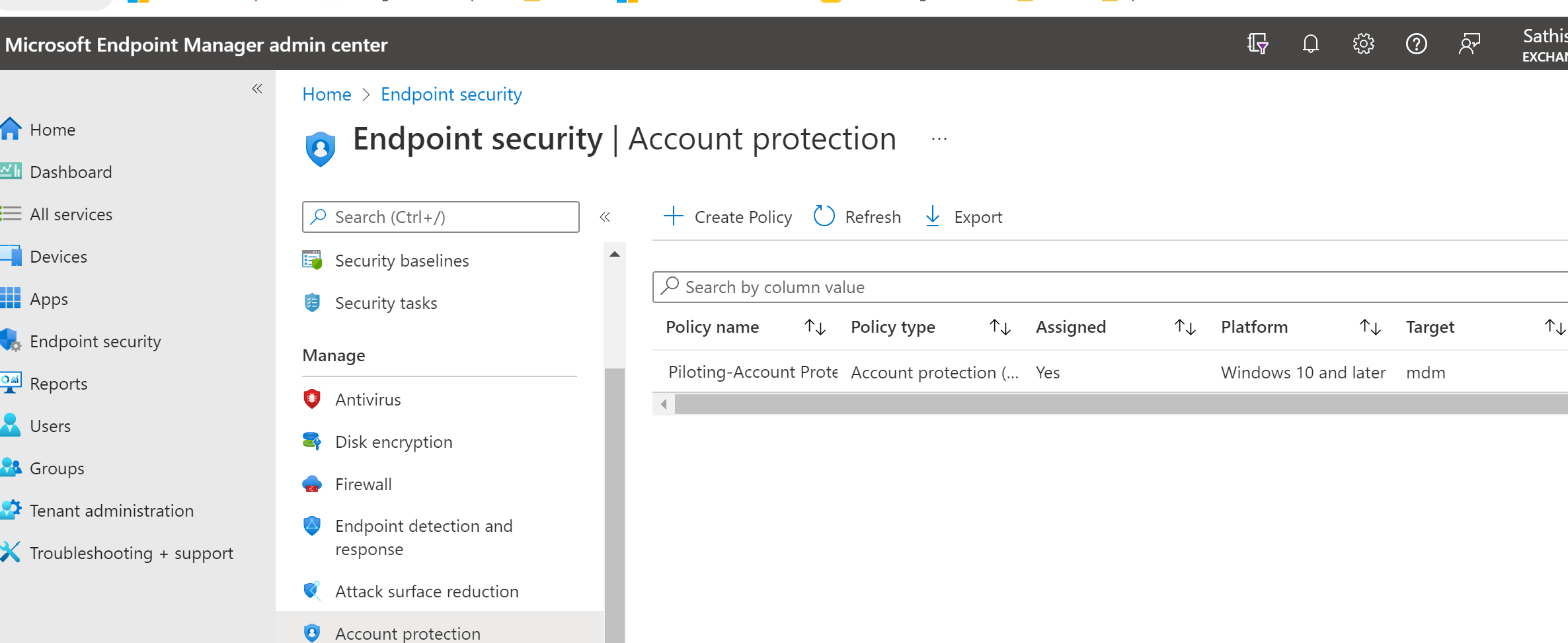
Task: Open the Firewall policies
Action: [363, 484]
